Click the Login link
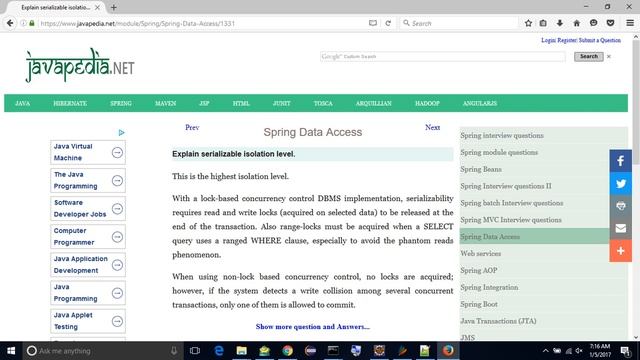The image size is (640, 360). coord(548,40)
